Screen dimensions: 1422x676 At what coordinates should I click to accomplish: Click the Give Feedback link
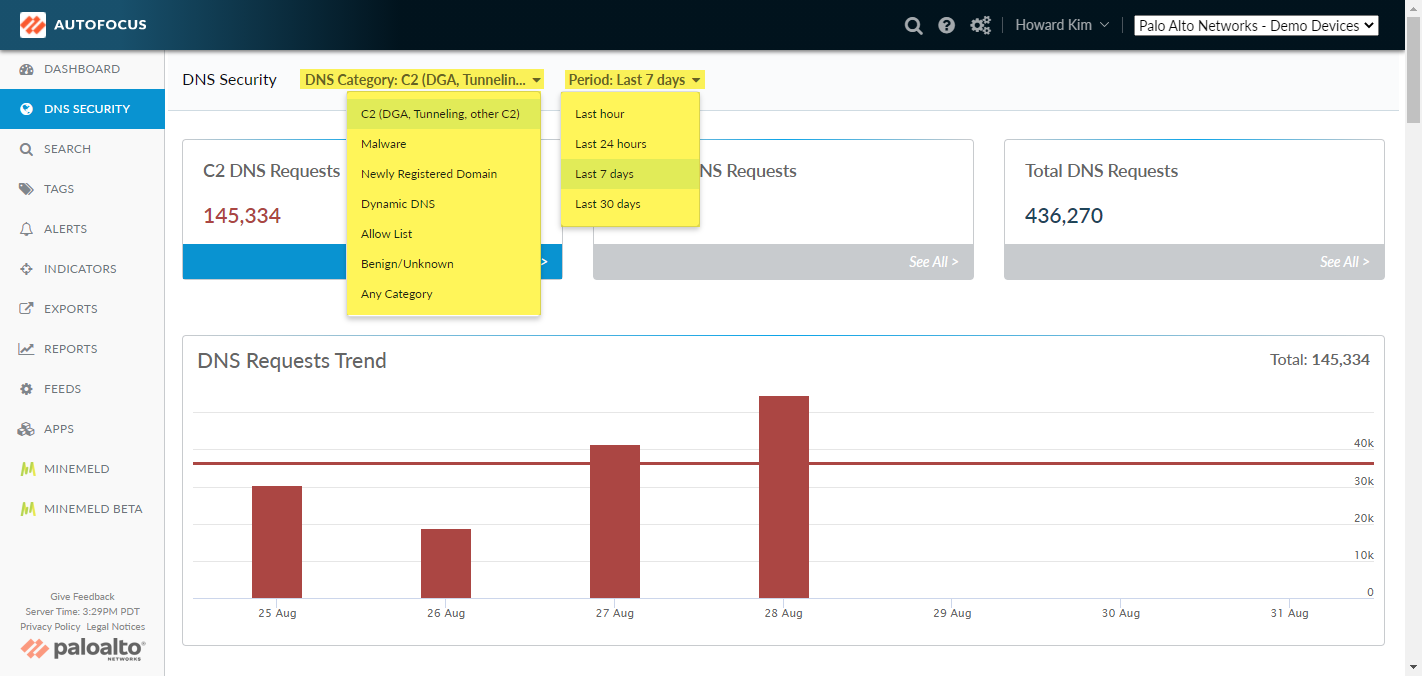(82, 597)
